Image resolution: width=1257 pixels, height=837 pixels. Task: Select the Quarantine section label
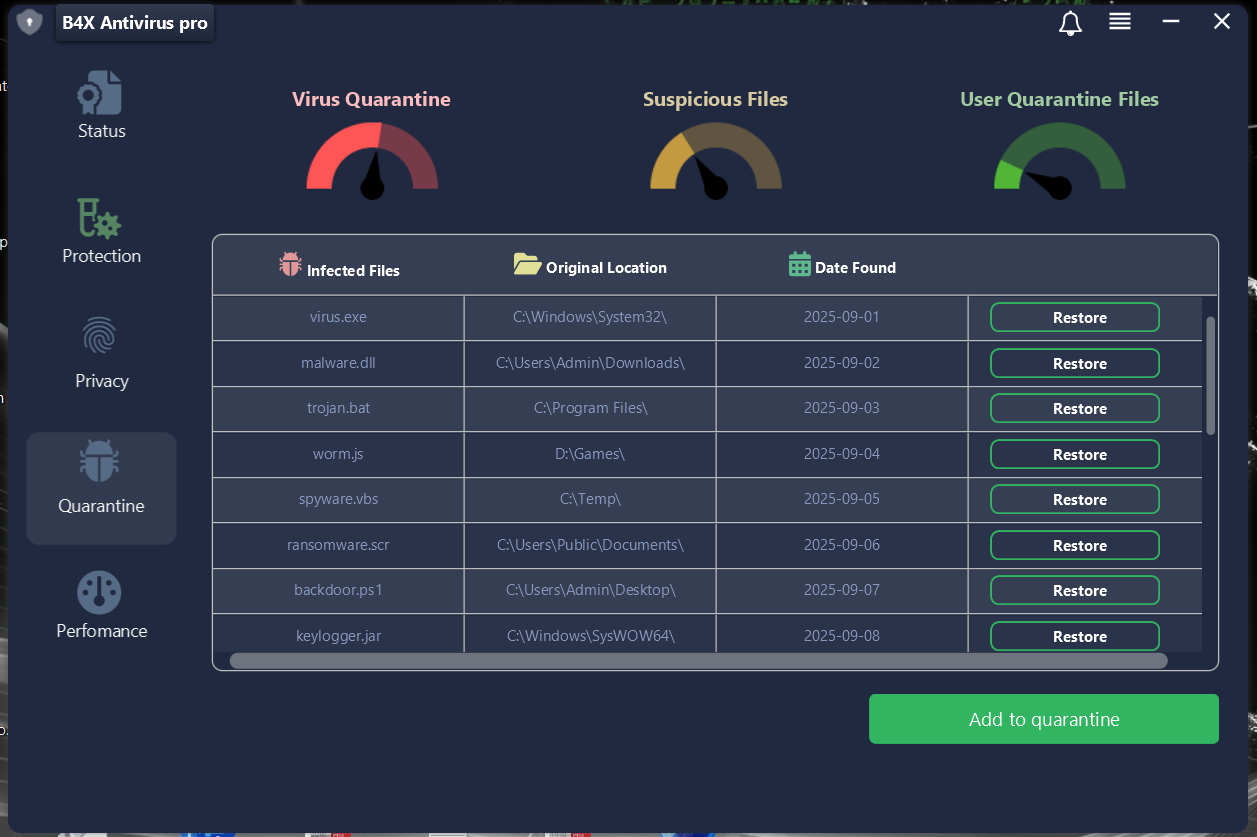coord(102,506)
